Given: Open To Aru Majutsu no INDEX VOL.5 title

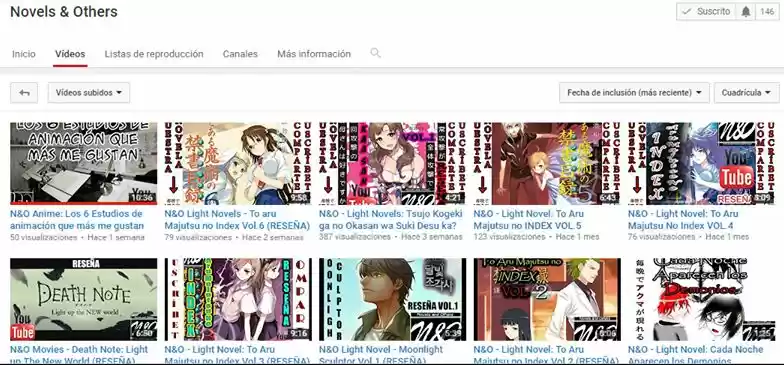Looking at the screenshot, I should click(x=528, y=220).
